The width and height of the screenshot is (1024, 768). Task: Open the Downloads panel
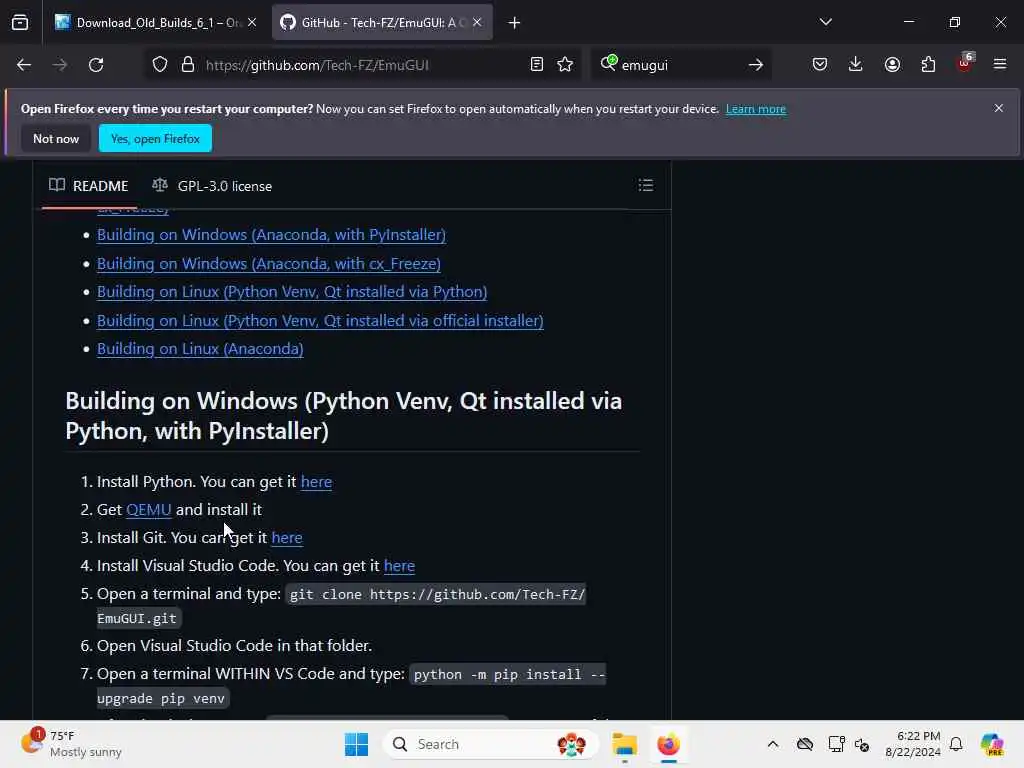pos(856,65)
